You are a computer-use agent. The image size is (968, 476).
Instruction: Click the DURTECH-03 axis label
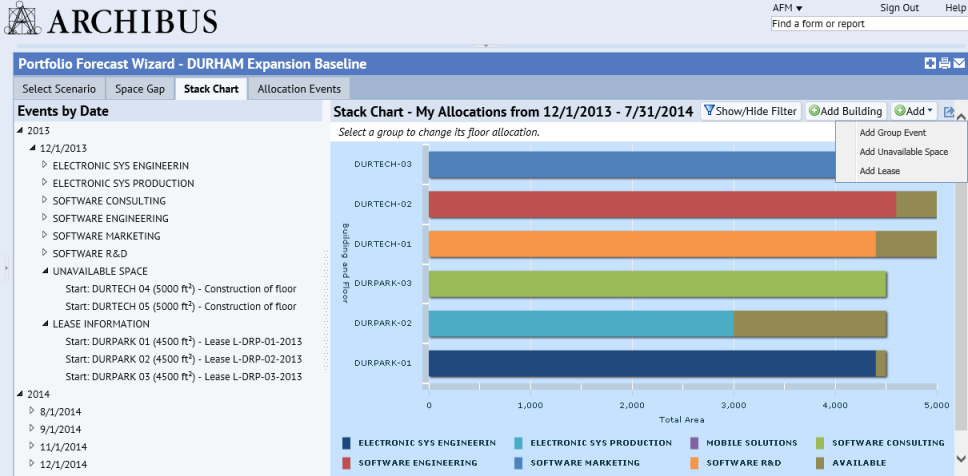click(382, 164)
